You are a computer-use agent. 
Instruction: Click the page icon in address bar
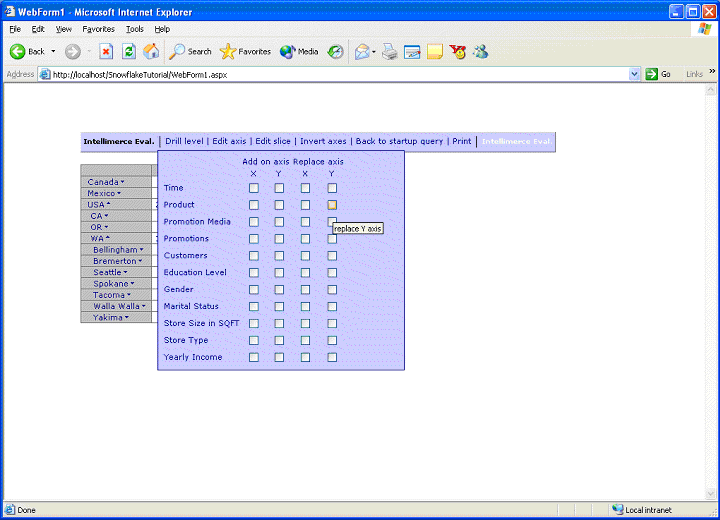45,74
